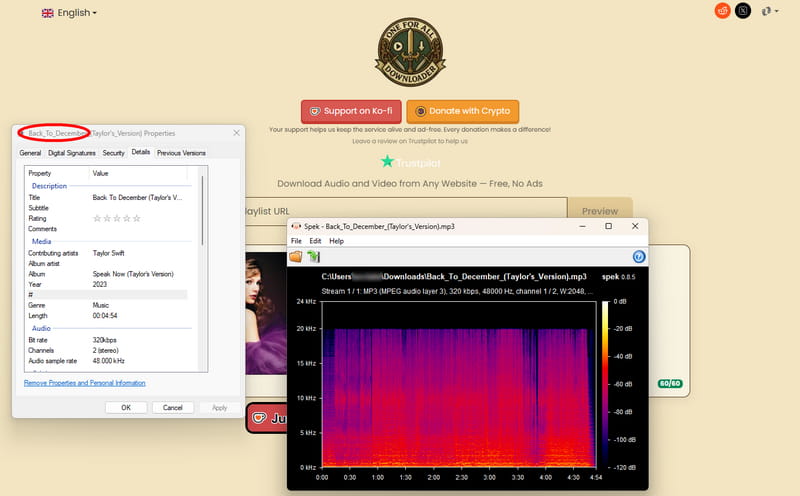Image resolution: width=800 pixels, height=496 pixels.
Task: Click the Stream info line in Spek
Action: coord(457,291)
